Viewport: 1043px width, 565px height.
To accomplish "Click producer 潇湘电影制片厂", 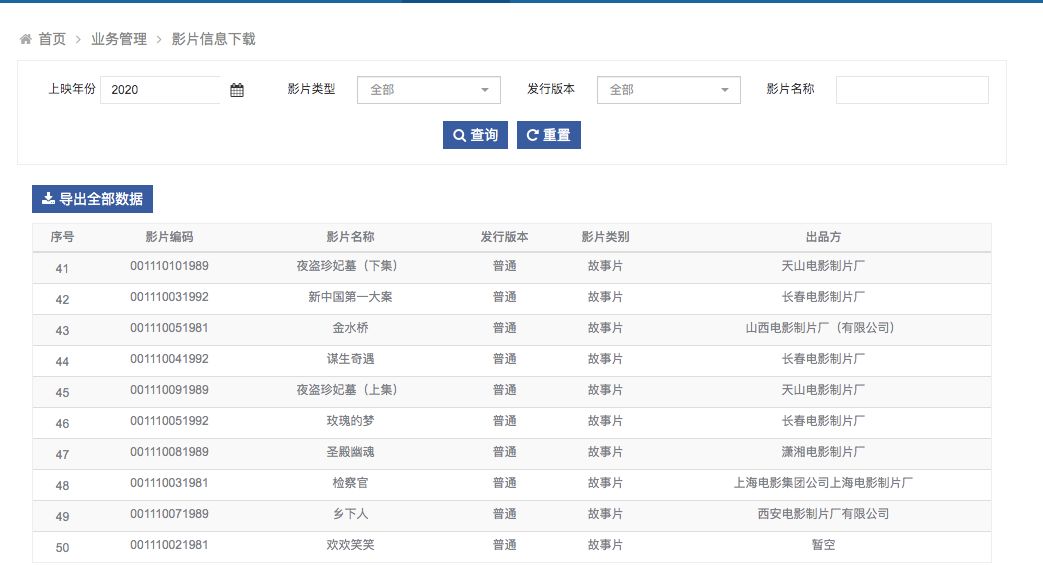I will [823, 452].
